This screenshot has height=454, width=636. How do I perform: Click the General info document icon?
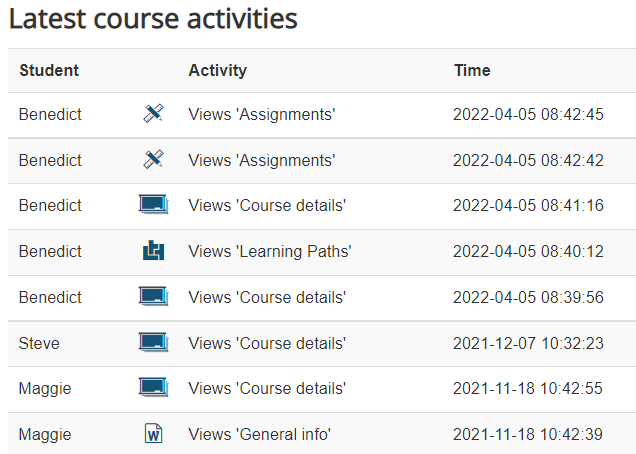[153, 434]
